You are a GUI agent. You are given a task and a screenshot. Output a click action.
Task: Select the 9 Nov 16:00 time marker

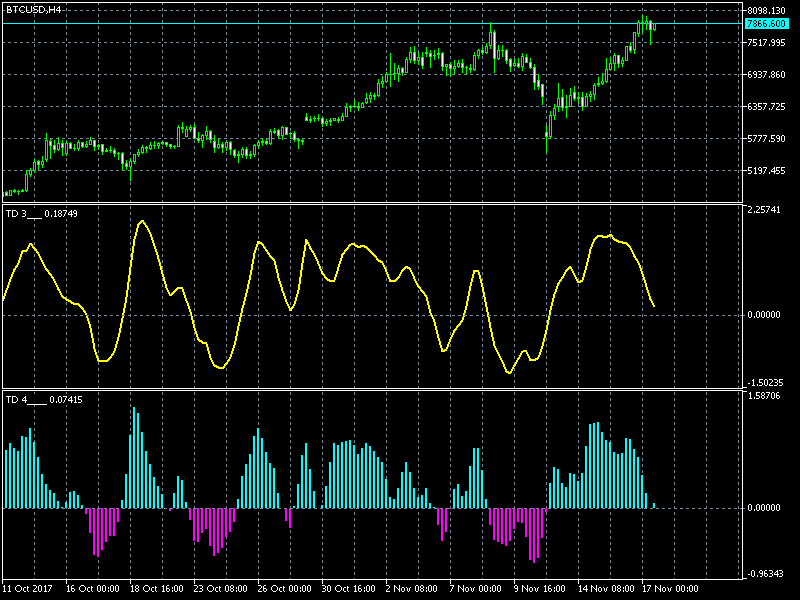[x=539, y=589]
